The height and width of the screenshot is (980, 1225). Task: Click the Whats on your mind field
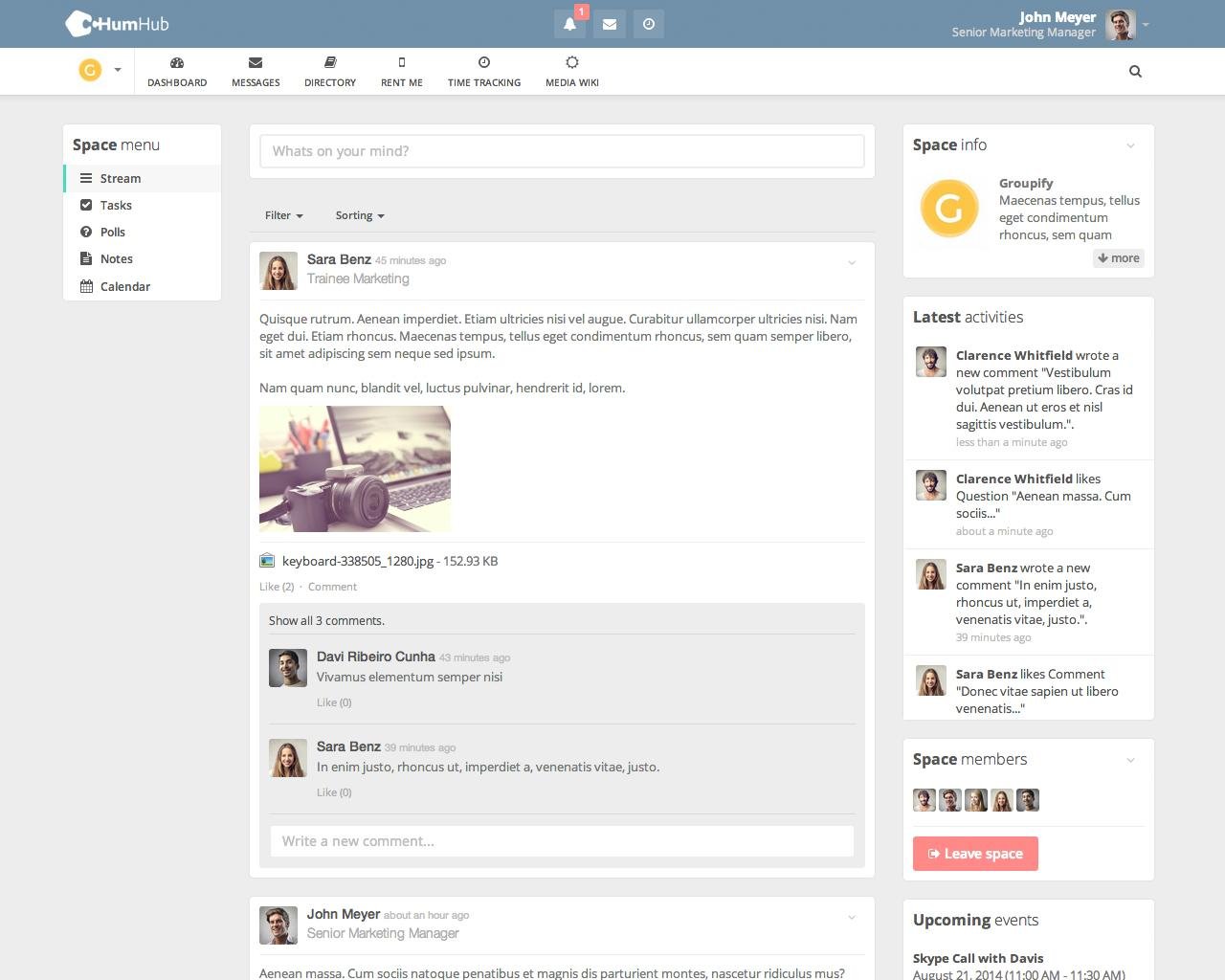[562, 151]
